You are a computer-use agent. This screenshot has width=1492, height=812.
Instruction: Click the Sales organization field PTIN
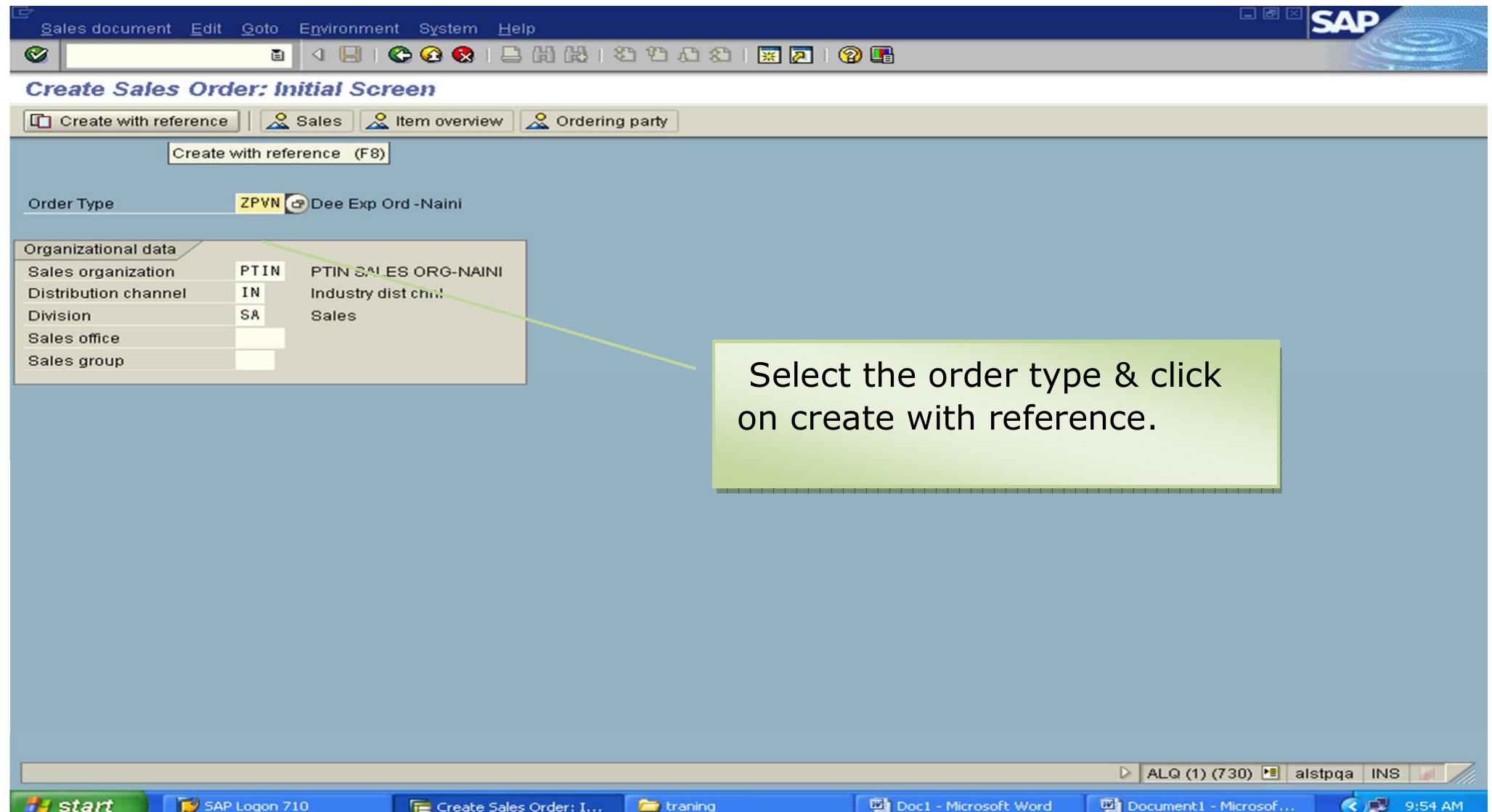pos(260,271)
